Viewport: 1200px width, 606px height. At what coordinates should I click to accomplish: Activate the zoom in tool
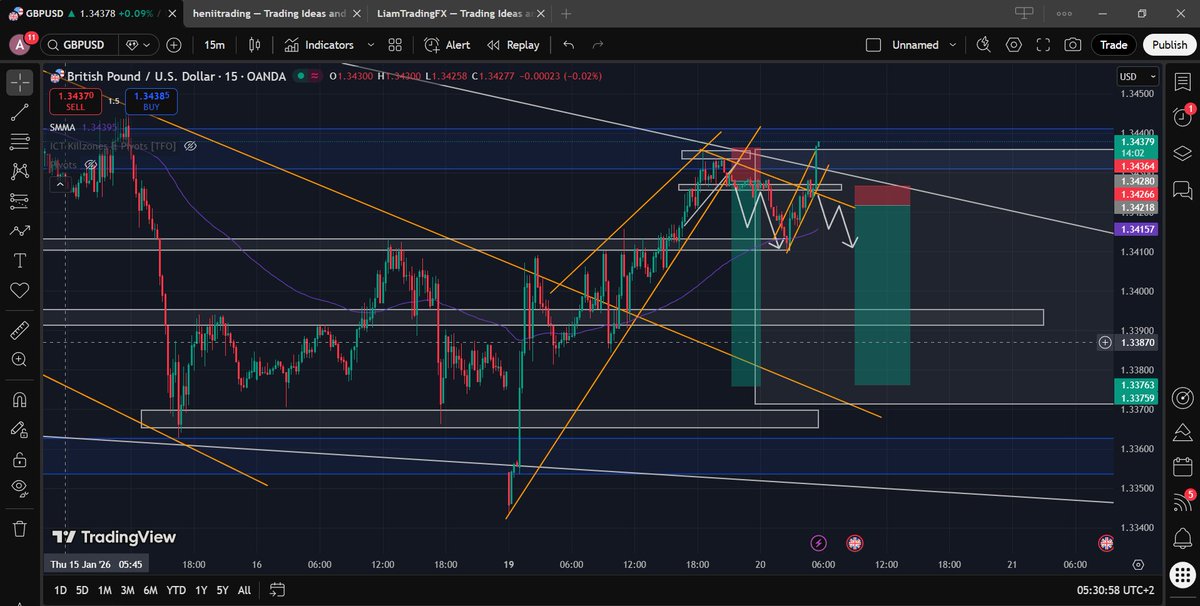tap(19, 360)
